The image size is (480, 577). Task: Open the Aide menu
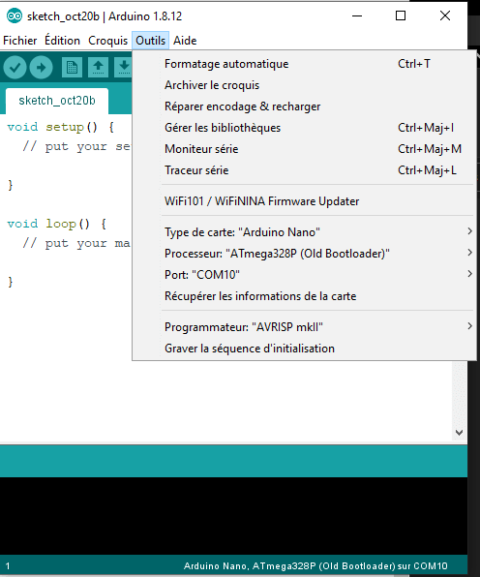tap(185, 40)
